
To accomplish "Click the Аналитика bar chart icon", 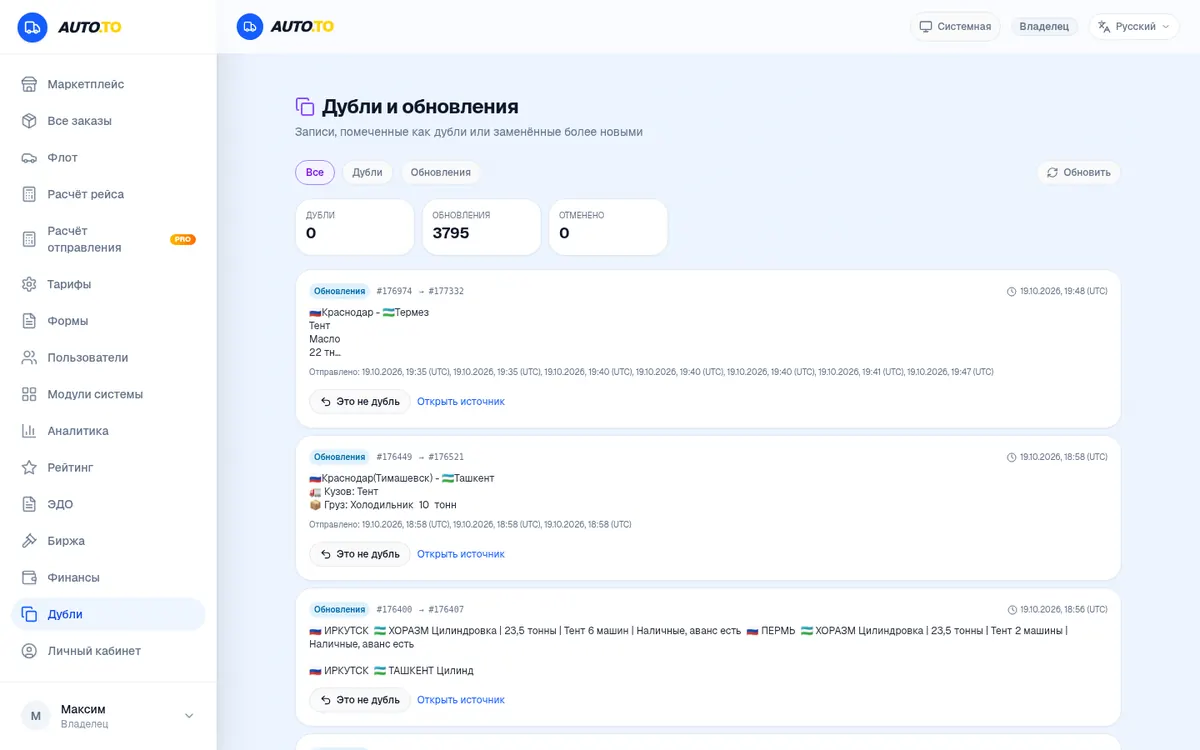I will click(x=29, y=431).
